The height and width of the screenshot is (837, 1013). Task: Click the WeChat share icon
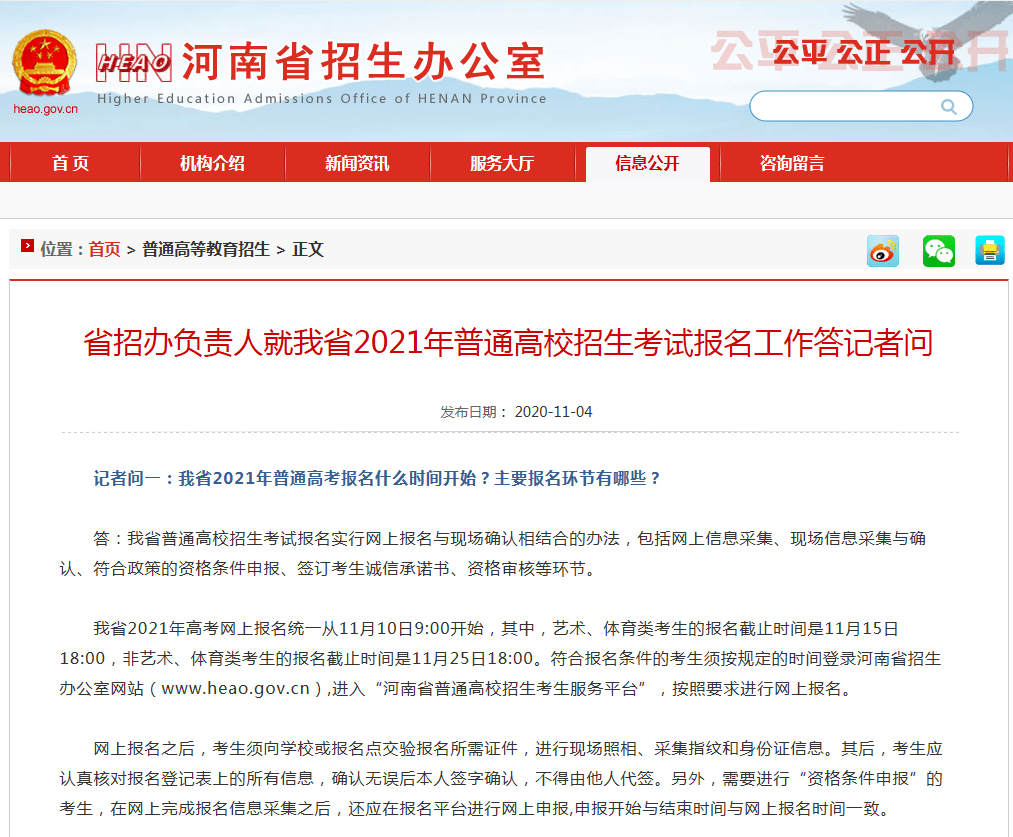pos(939,251)
